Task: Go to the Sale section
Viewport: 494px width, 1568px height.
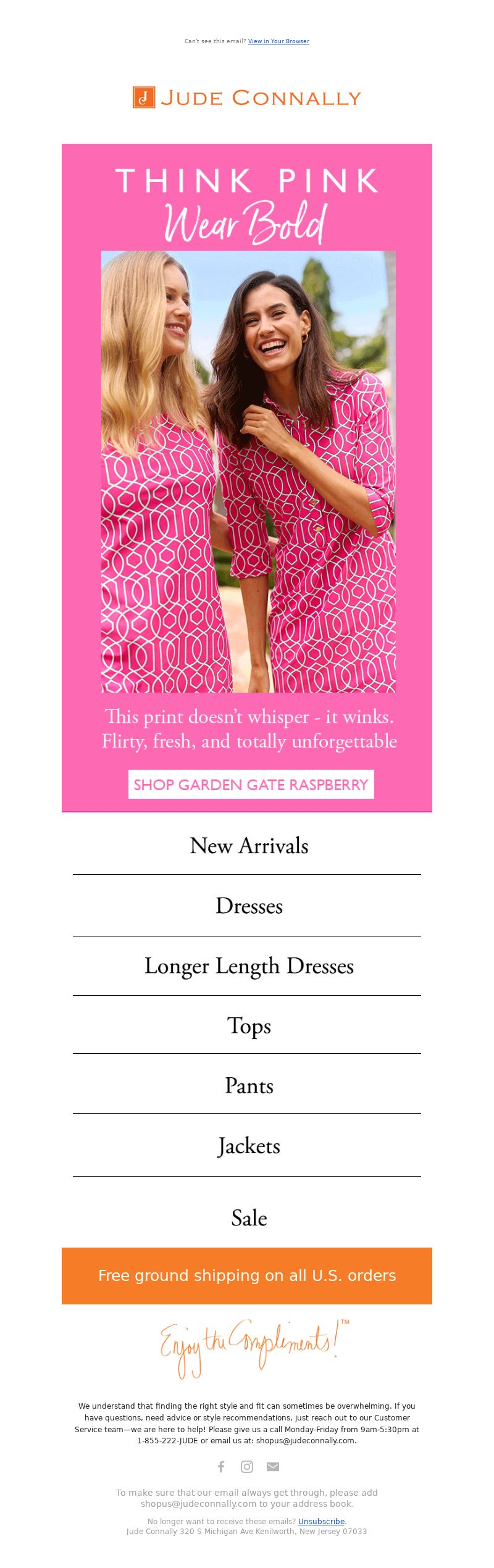Action: point(249,1218)
